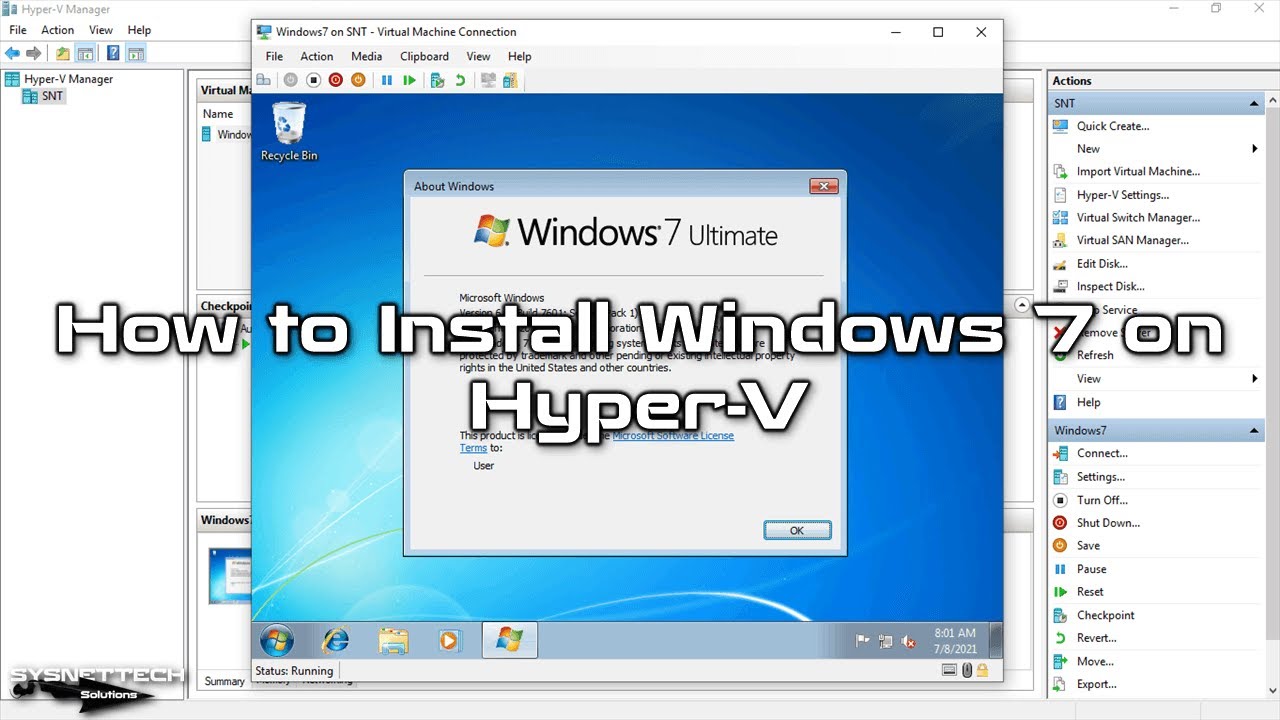Click Import Virtual Machine action
This screenshot has width=1280, height=720.
[x=1138, y=172]
